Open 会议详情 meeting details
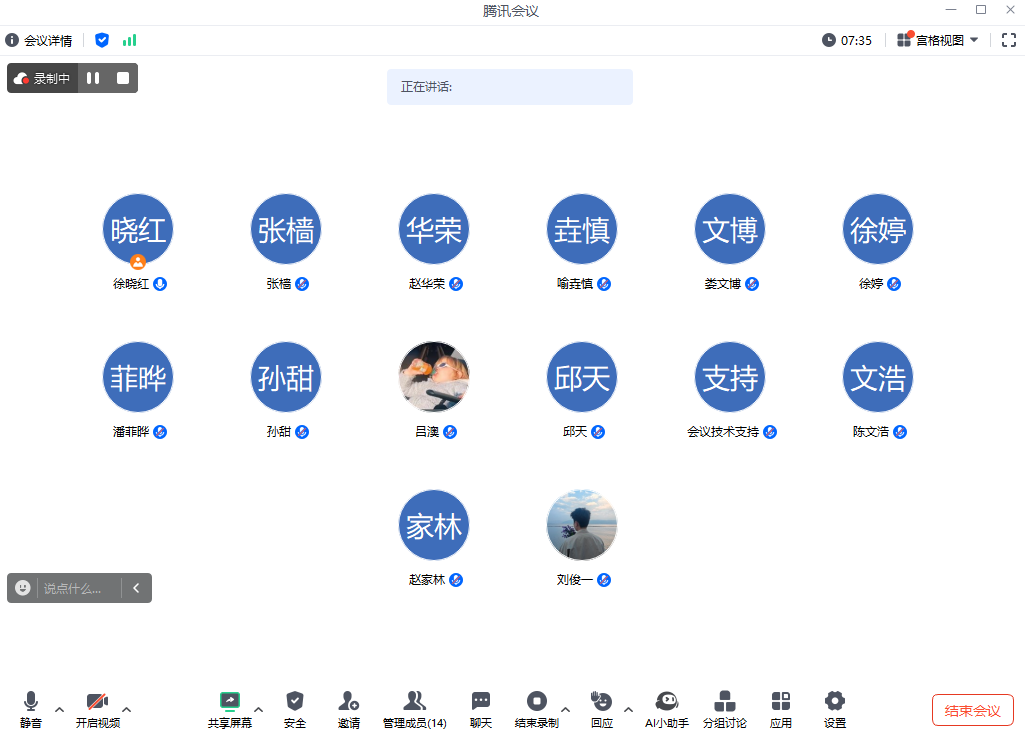 coord(39,40)
